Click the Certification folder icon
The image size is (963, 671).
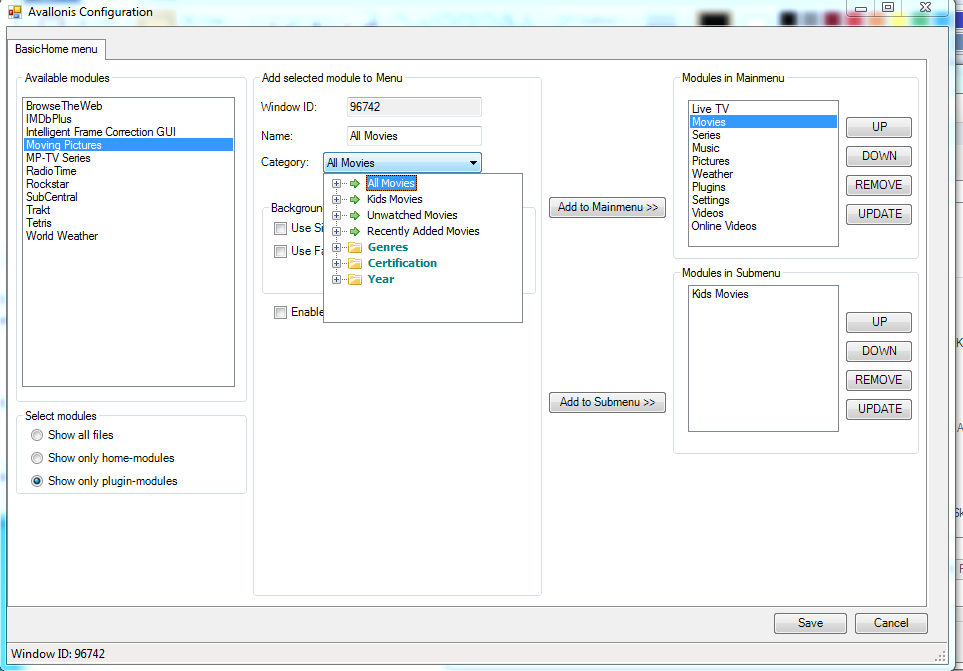click(x=355, y=263)
